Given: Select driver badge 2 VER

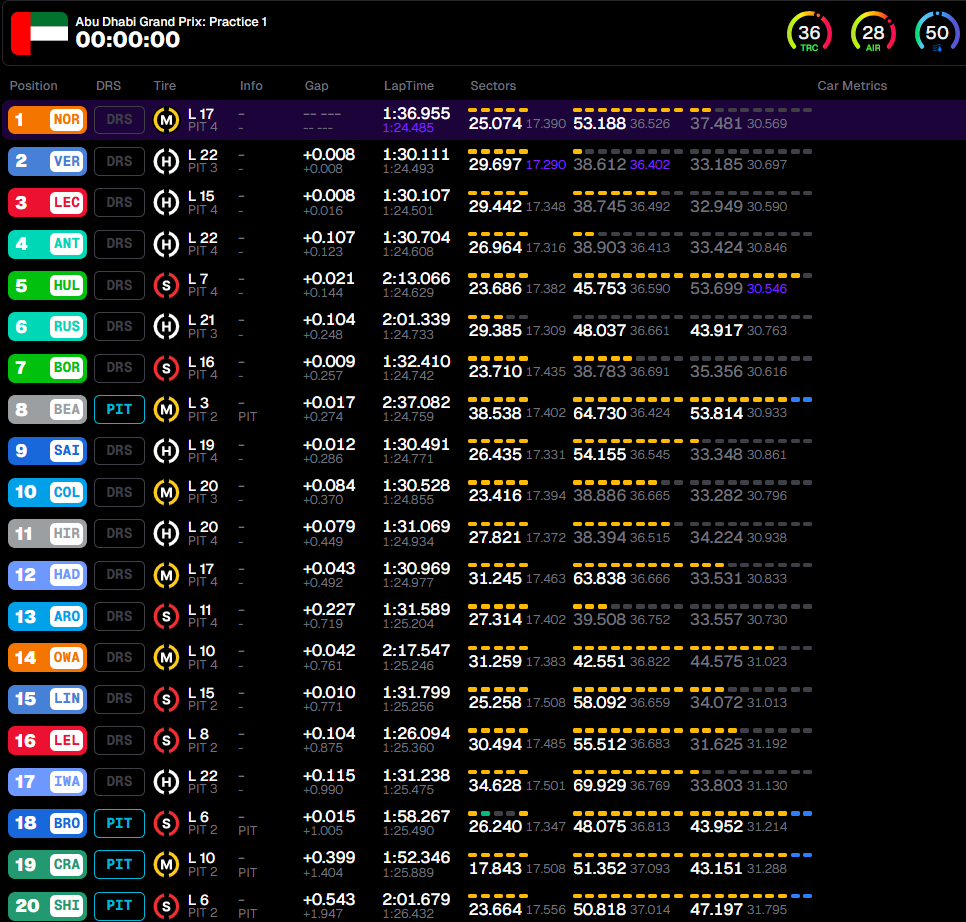Looking at the screenshot, I should tap(47, 161).
